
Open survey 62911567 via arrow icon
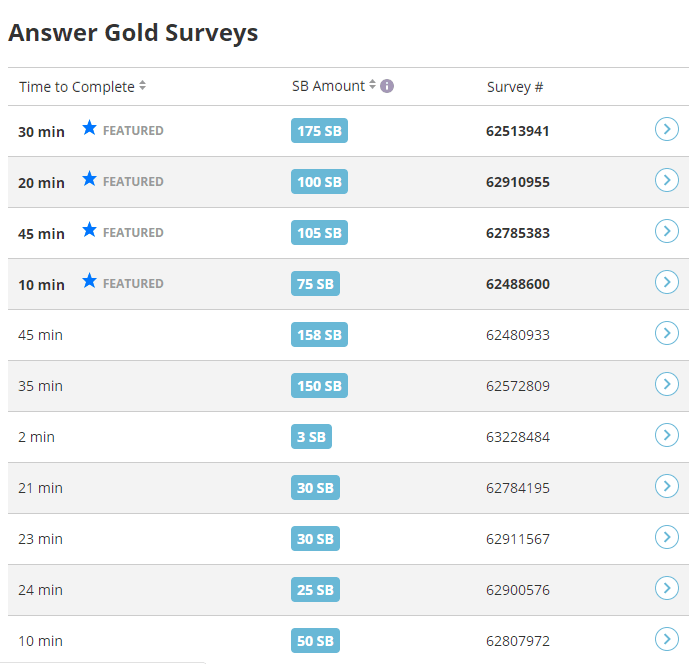tap(666, 537)
